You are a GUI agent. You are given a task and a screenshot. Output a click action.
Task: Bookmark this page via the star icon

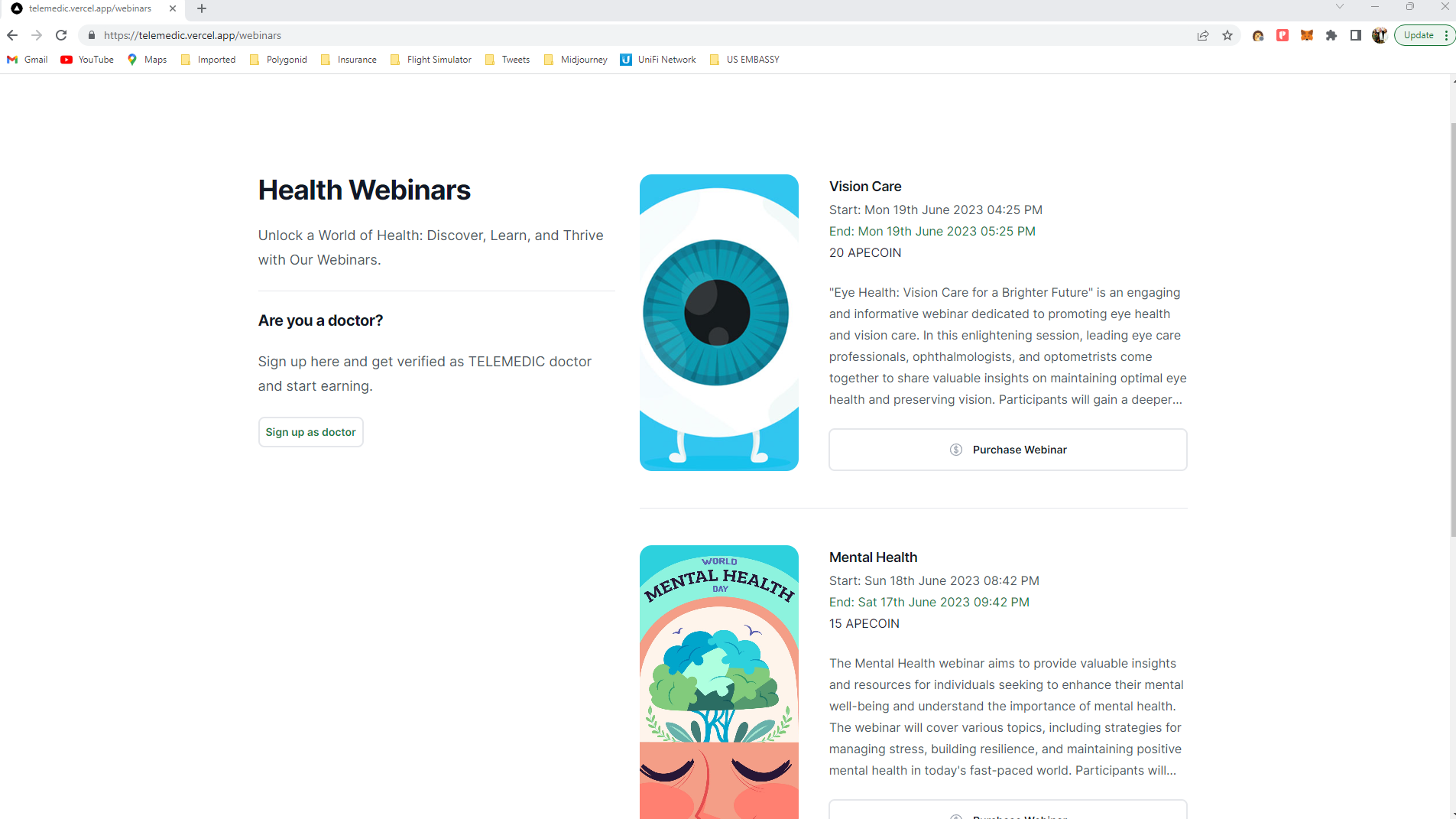pyautogui.click(x=1227, y=35)
